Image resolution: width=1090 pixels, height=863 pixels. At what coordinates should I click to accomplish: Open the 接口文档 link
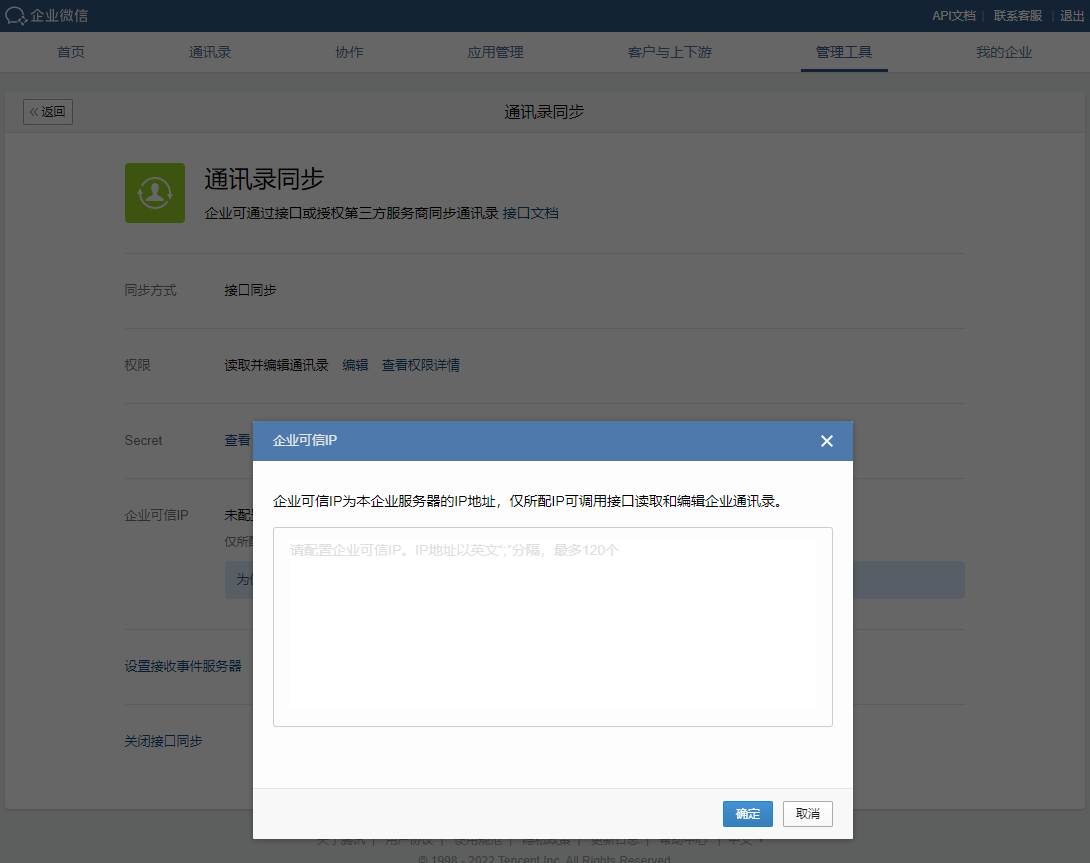[x=530, y=213]
